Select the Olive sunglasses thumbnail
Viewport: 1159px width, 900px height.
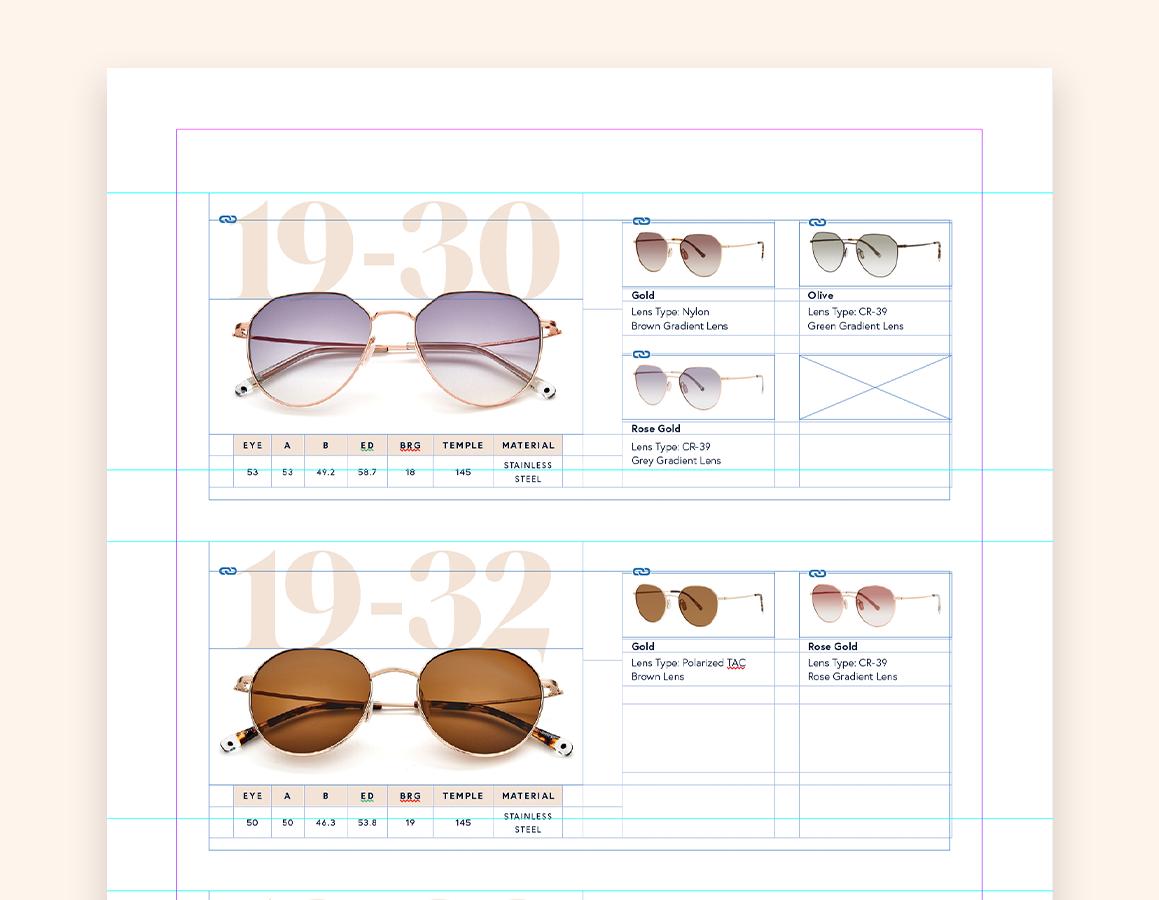875,254
